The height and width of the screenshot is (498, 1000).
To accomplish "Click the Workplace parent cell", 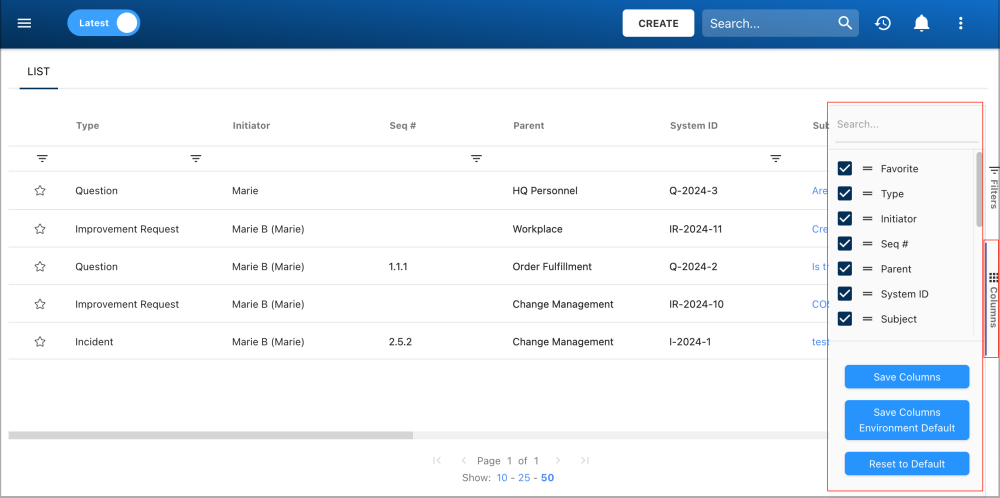I will point(538,229).
